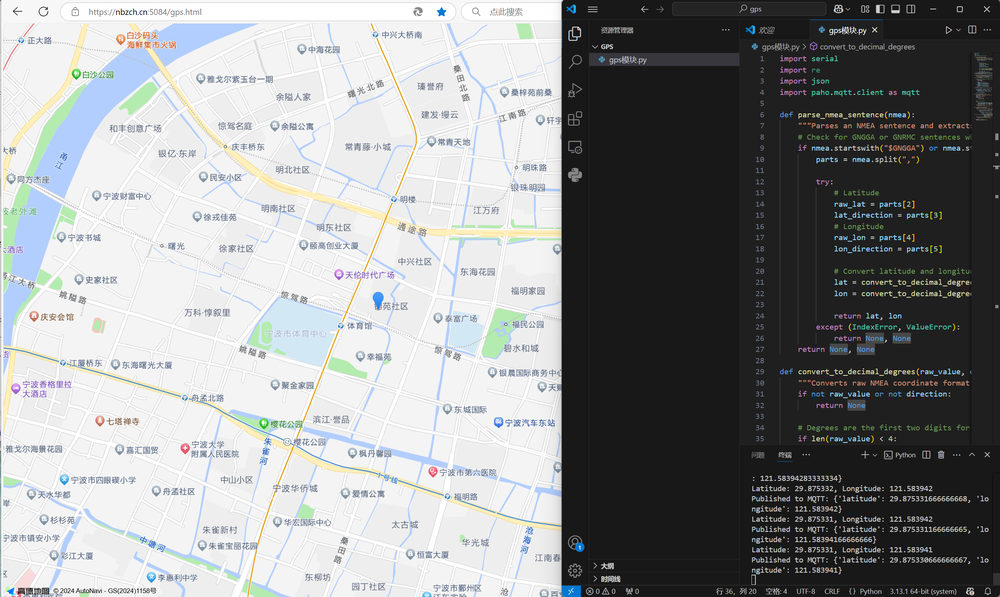
Task: Switch to the gps模块.py editor tab
Action: [846, 30]
